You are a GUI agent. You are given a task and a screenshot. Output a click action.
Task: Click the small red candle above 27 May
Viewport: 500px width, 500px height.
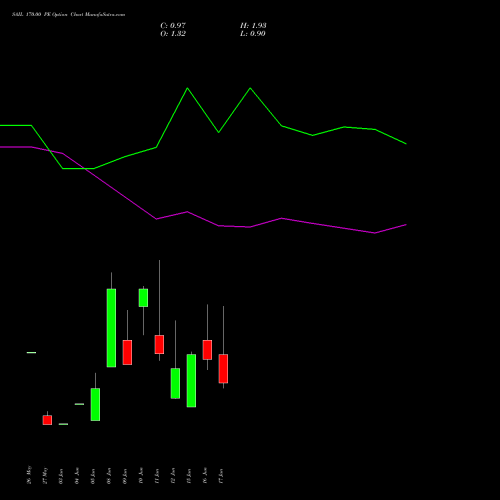[x=47, y=420]
